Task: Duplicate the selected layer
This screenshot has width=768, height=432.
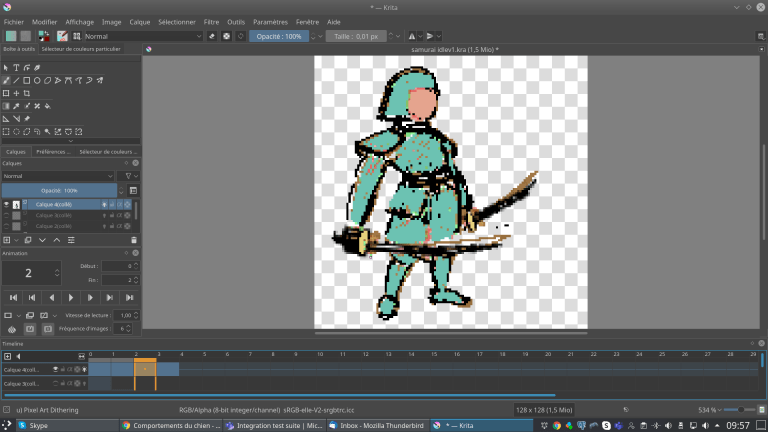Action: 28,240
